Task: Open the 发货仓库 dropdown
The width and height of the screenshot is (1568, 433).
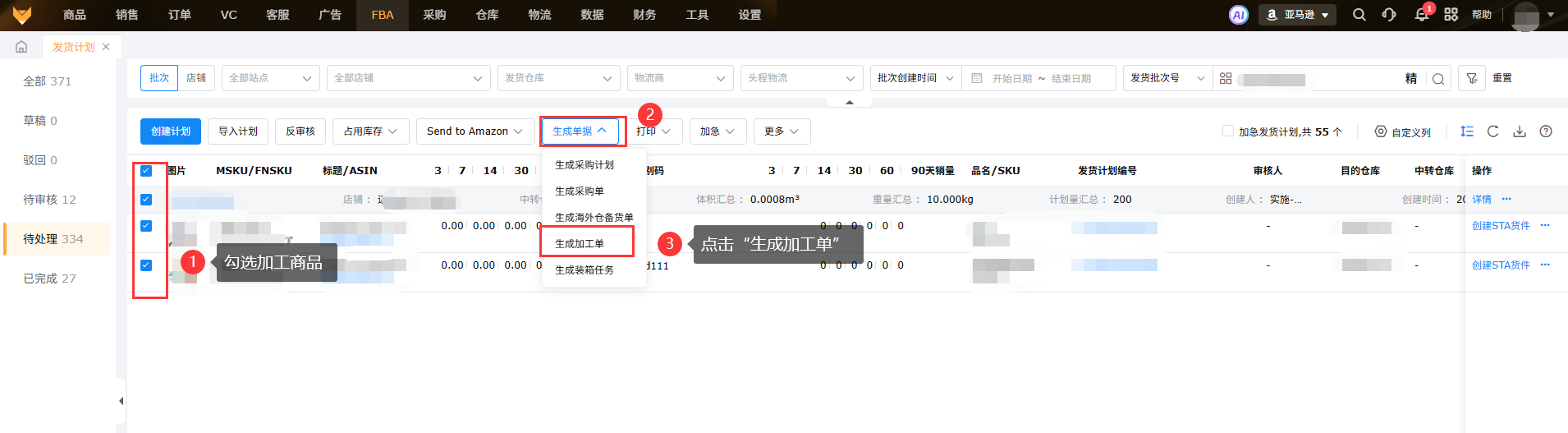Action: pyautogui.click(x=559, y=78)
